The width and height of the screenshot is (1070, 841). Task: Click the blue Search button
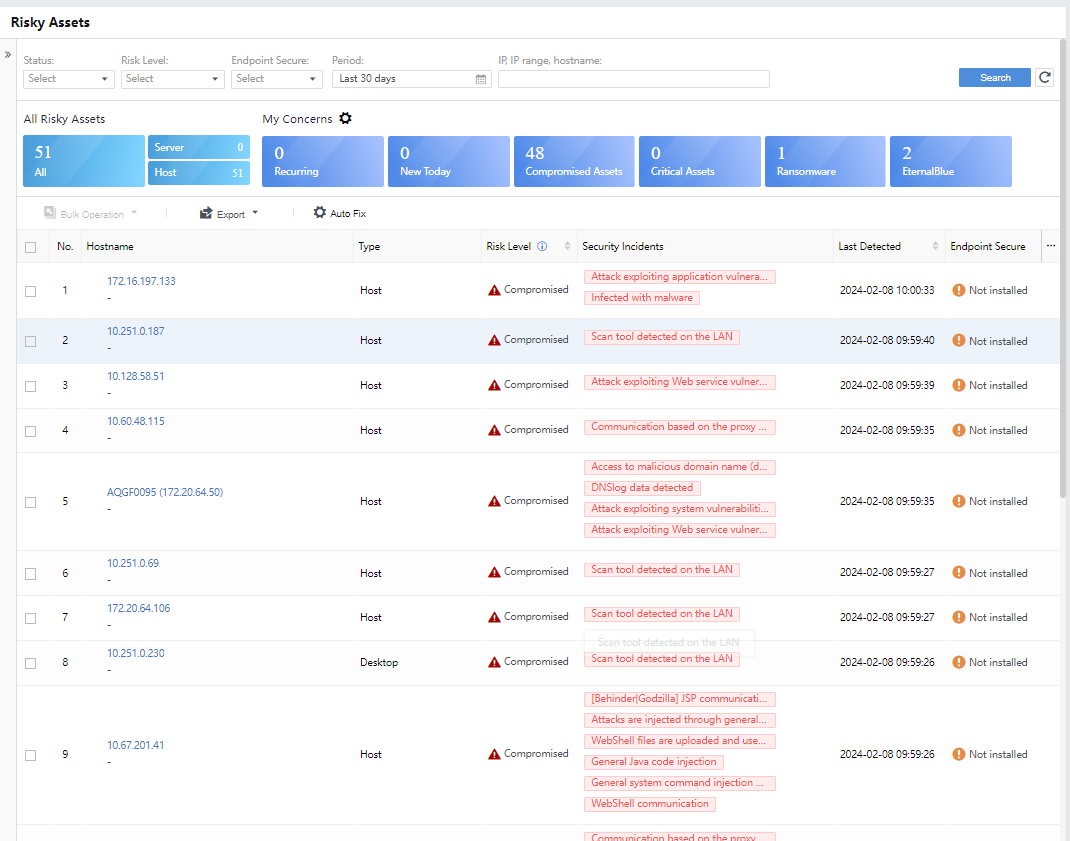point(994,78)
